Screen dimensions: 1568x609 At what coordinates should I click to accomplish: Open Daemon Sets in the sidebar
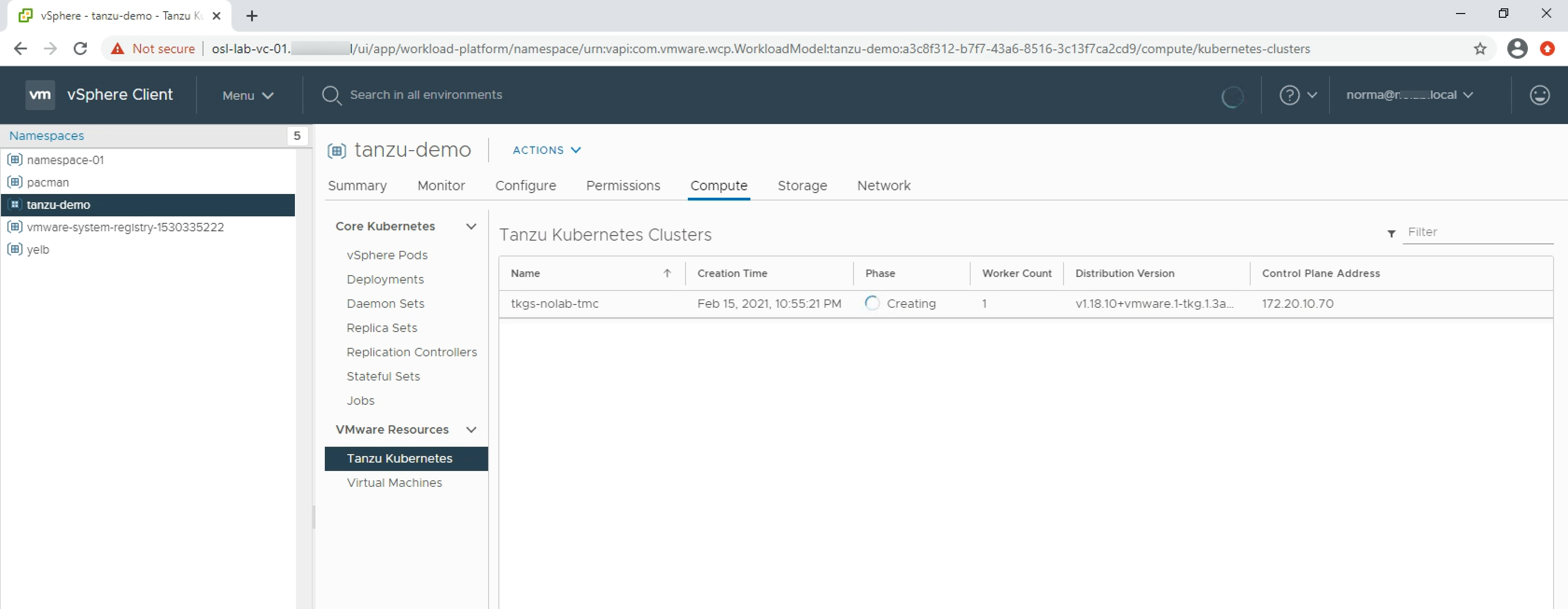click(385, 304)
